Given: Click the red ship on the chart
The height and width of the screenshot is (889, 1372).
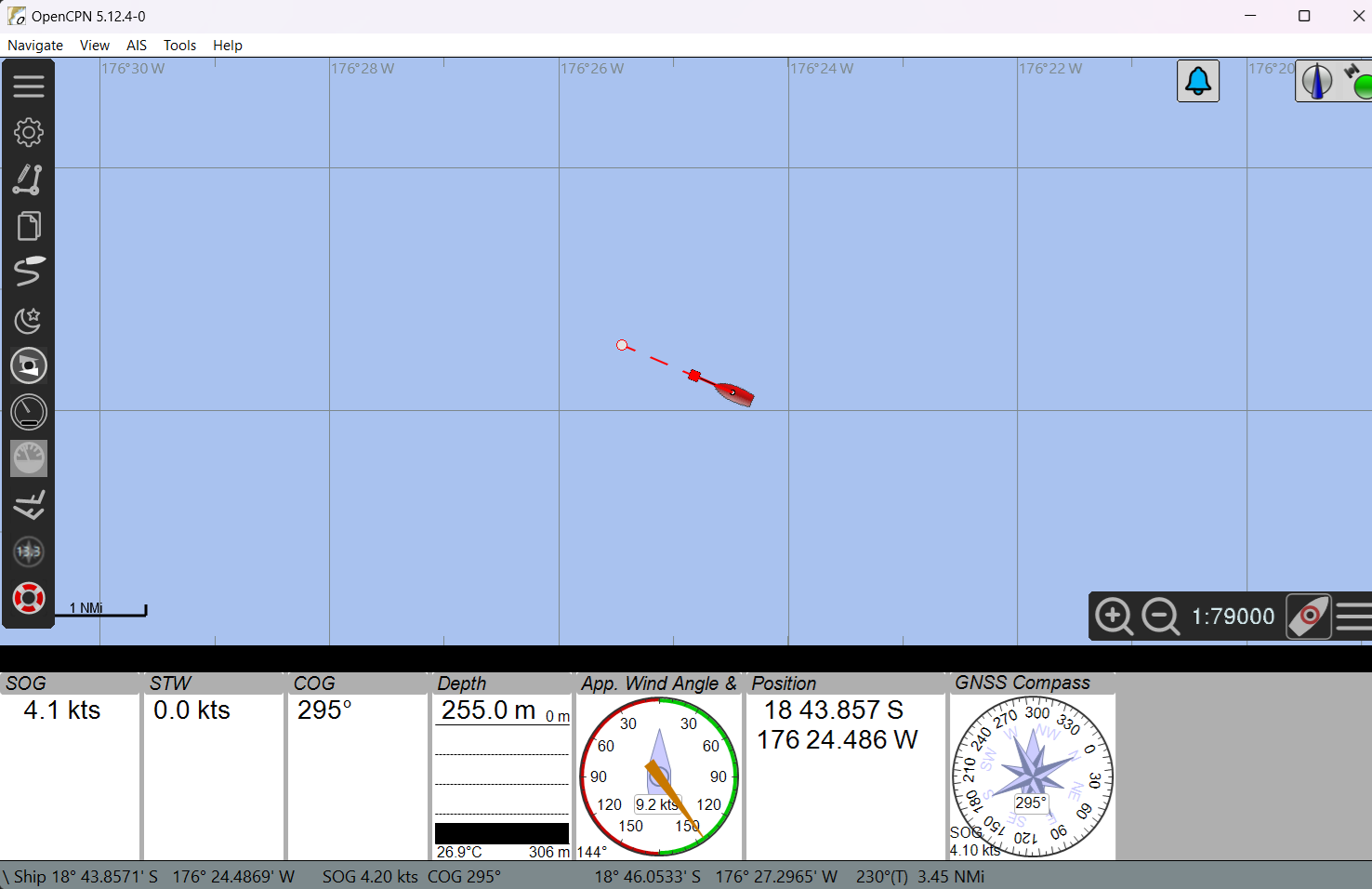Looking at the screenshot, I should click(x=733, y=392).
